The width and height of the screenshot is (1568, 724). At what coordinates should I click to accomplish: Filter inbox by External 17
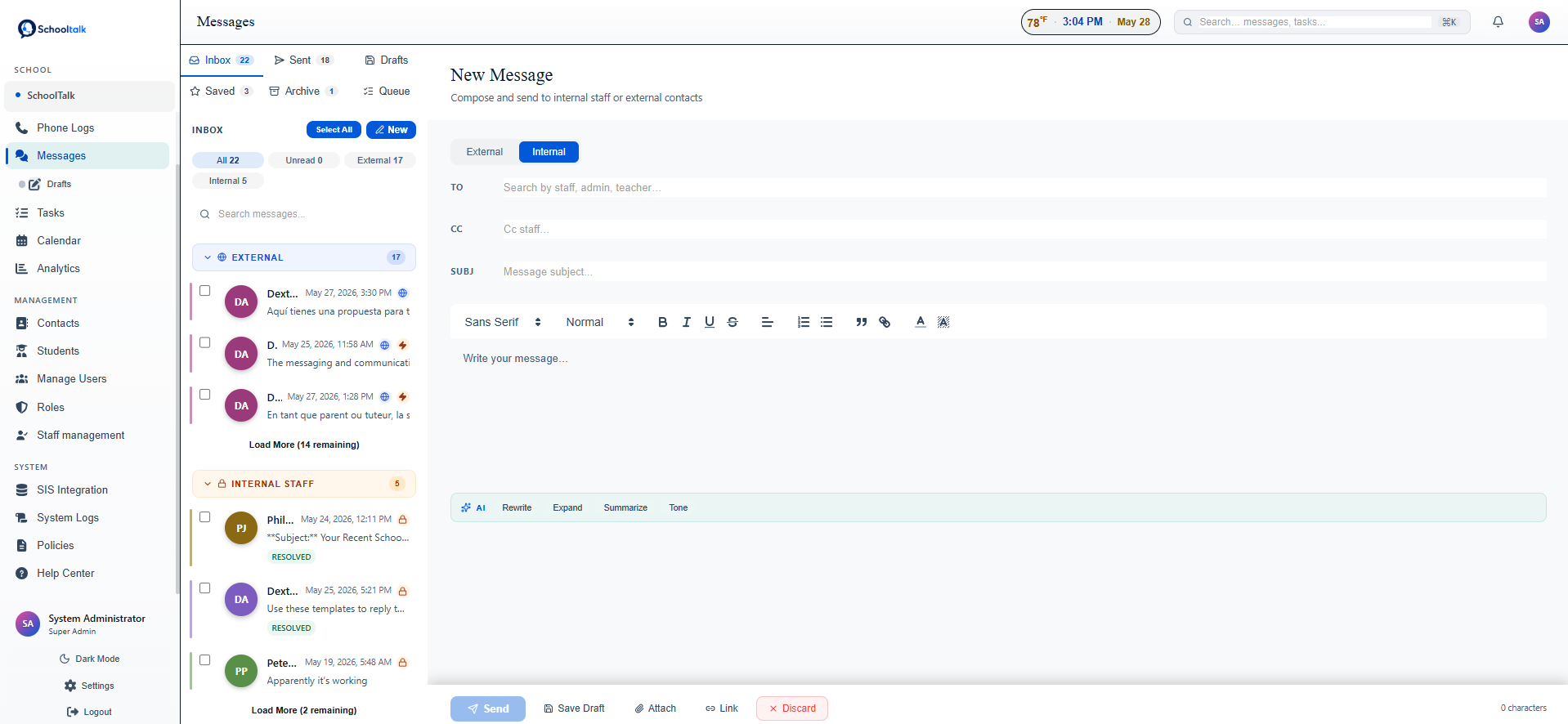tap(380, 160)
